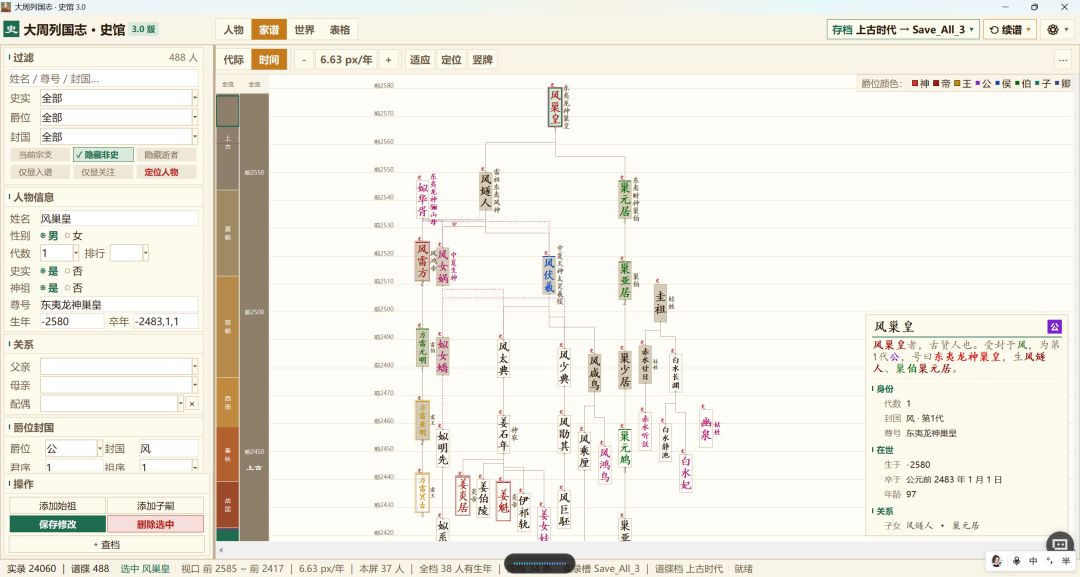Click the 姓名/尊号/封国 search field
This screenshot has height=577, width=1080.
pyautogui.click(x=103, y=78)
